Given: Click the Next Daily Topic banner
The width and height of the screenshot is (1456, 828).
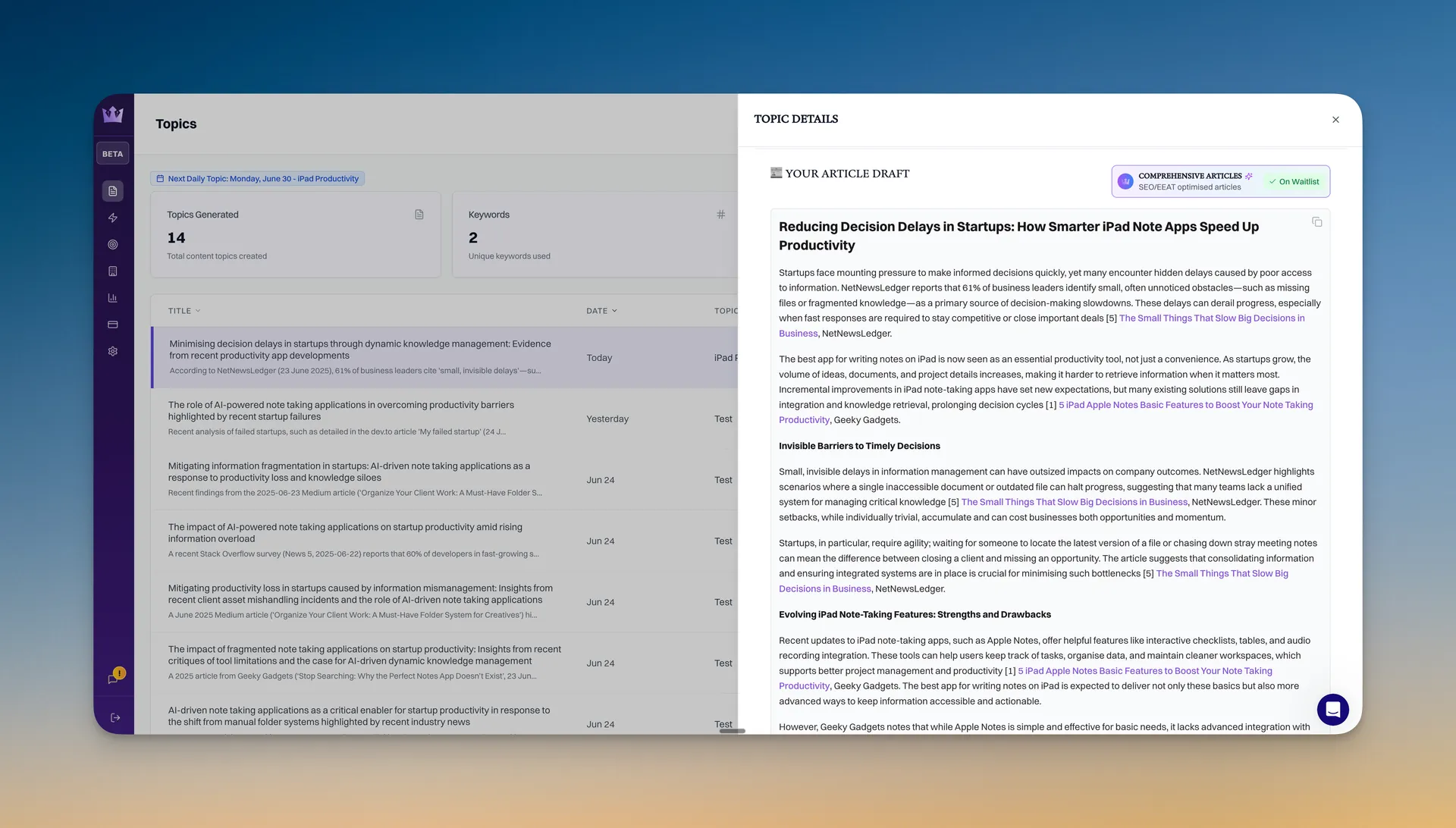Looking at the screenshot, I should [x=257, y=179].
